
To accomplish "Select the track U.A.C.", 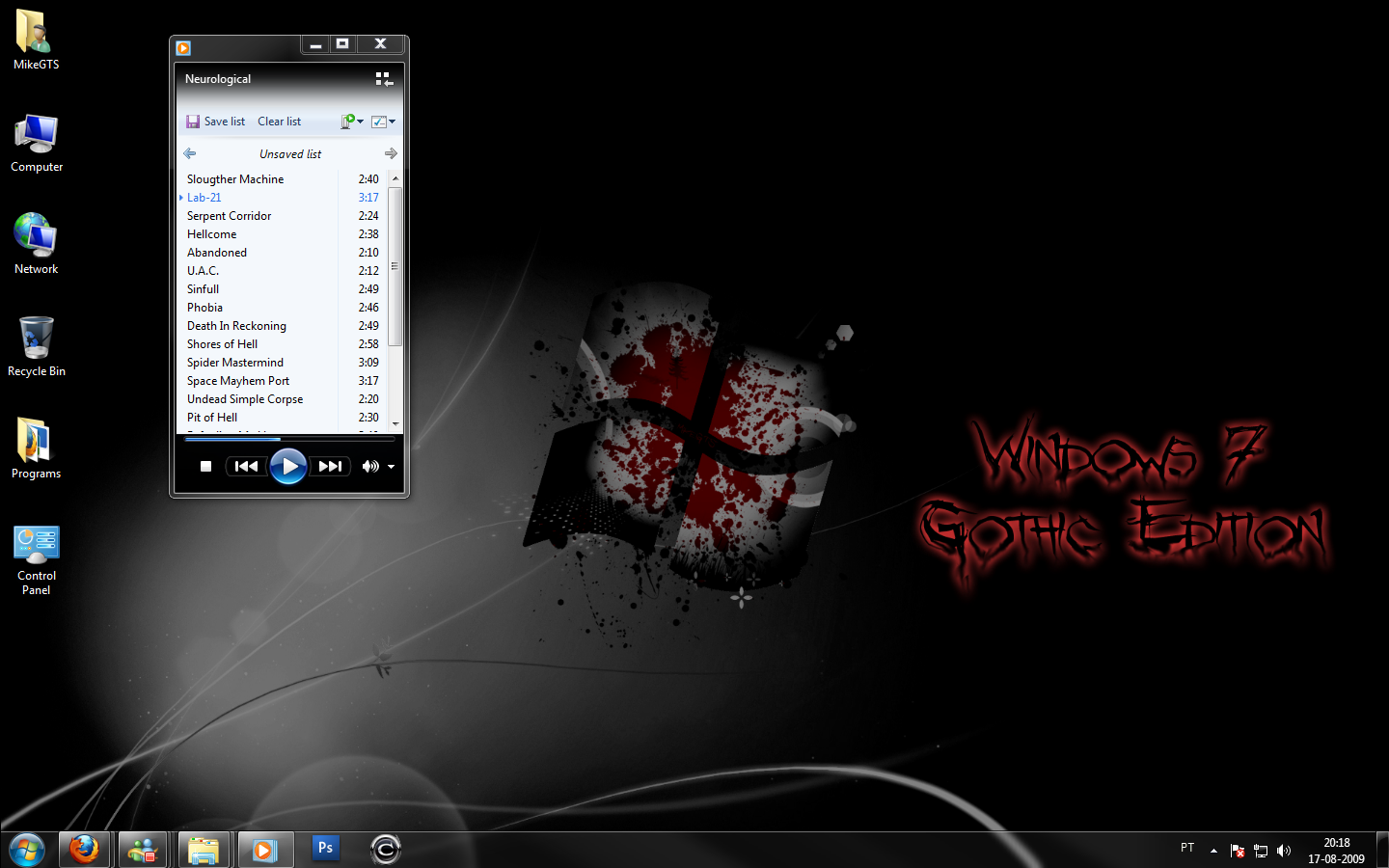I will coord(203,271).
